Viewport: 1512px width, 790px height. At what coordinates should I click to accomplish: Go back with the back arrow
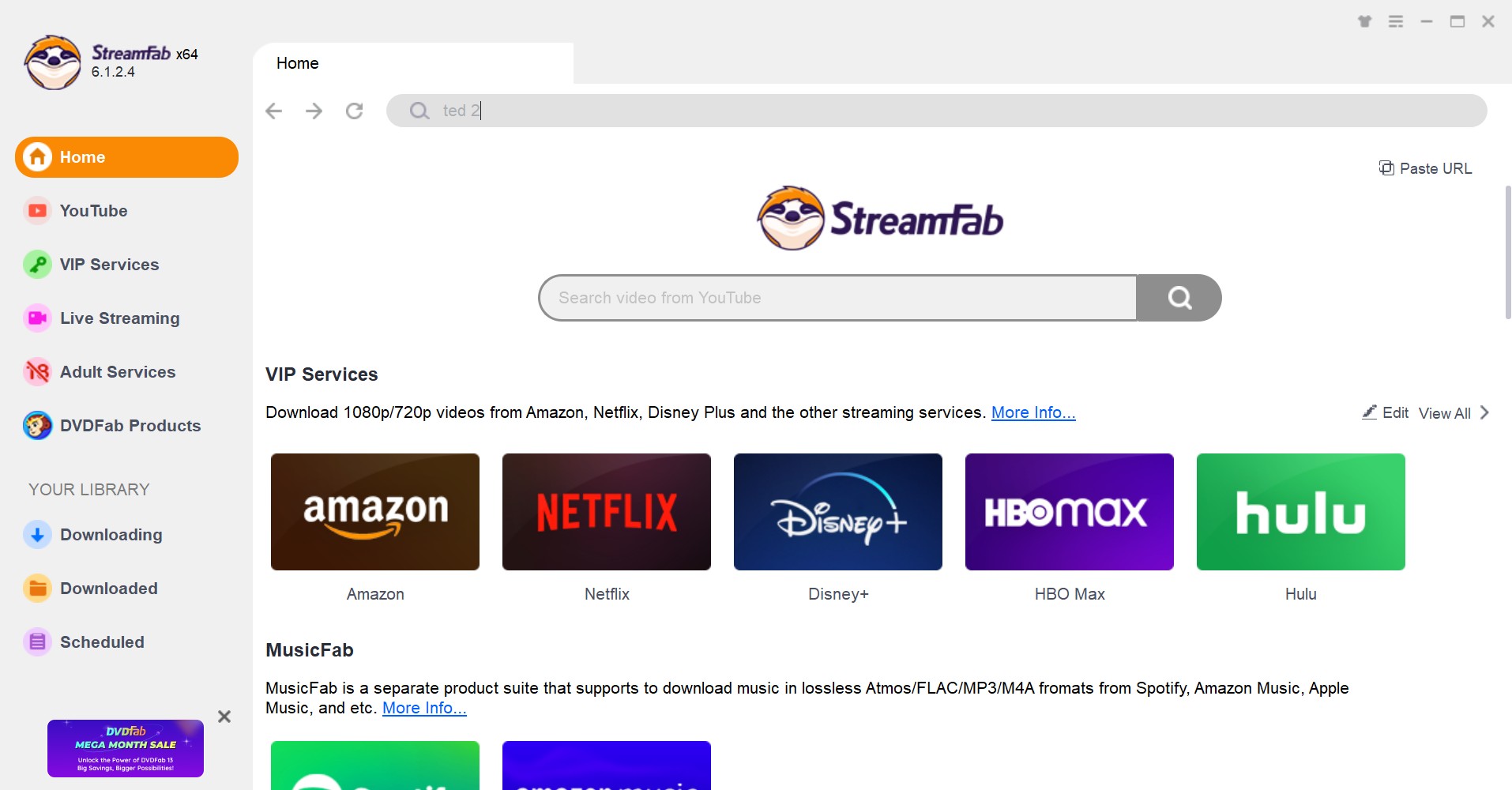pos(274,111)
